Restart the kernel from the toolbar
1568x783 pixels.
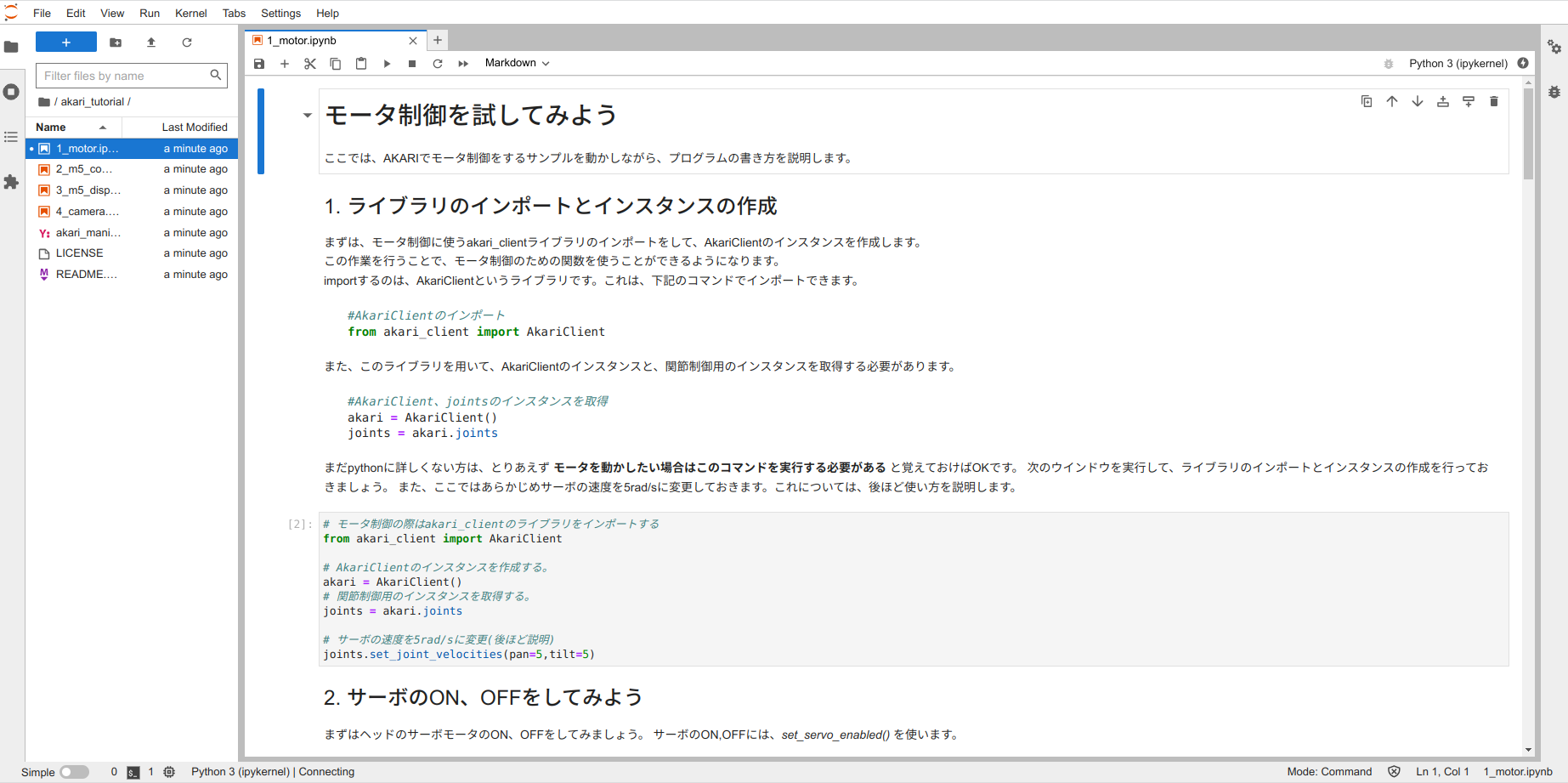(438, 64)
